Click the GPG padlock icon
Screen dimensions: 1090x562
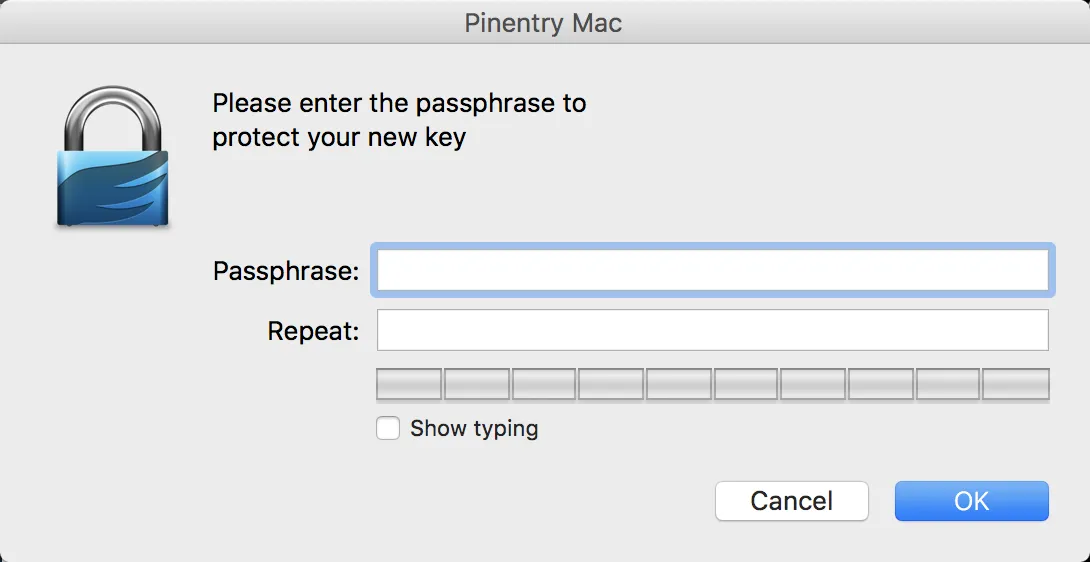[x=113, y=156]
